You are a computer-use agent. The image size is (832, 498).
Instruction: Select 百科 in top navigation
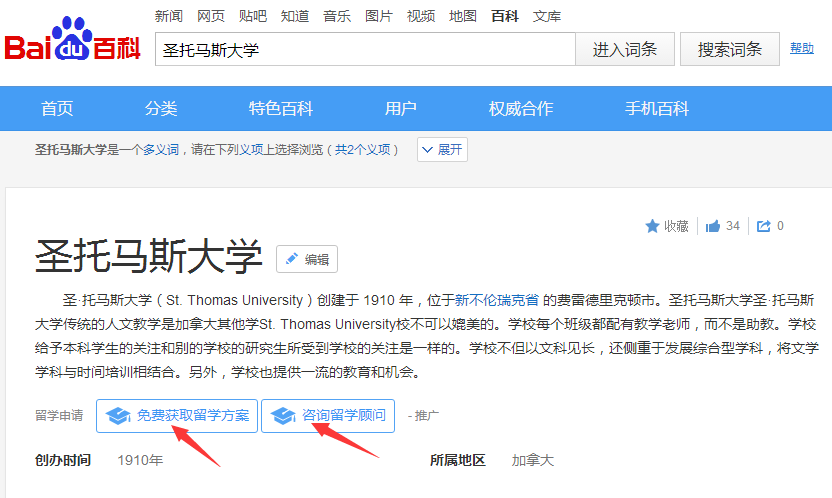(x=505, y=16)
